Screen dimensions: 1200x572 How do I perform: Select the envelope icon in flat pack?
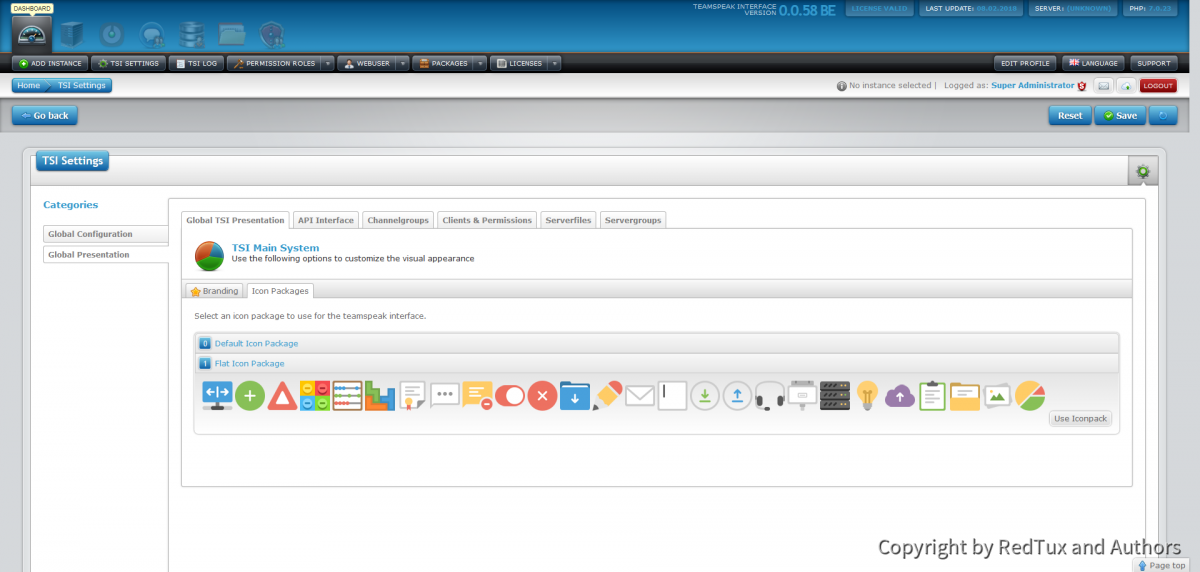tap(640, 396)
